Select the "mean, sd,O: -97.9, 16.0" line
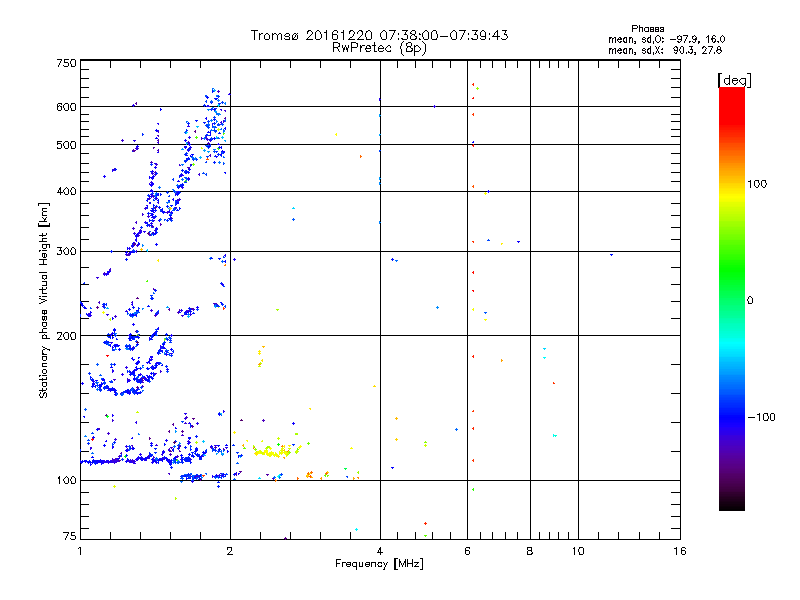The image size is (800, 600). pos(666,39)
